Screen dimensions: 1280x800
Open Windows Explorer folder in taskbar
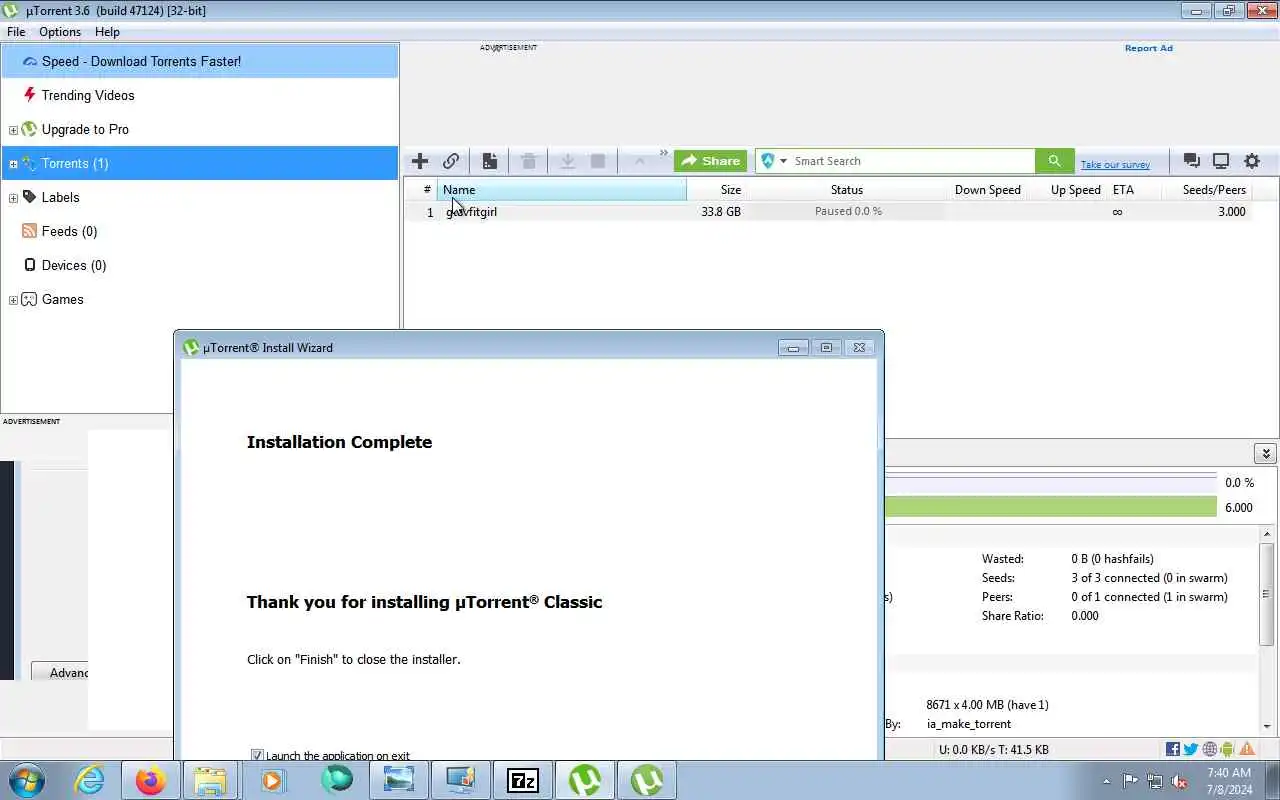(213, 780)
